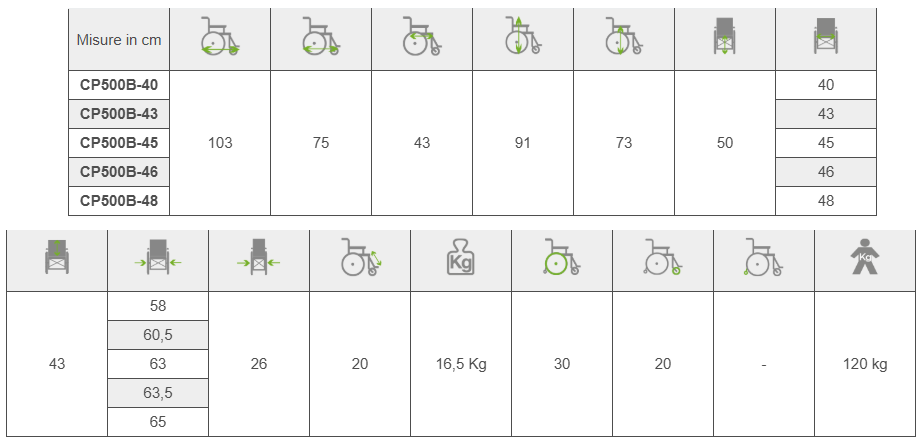
Task: Click the total height arrow wheelchair icon
Action: 523,39
